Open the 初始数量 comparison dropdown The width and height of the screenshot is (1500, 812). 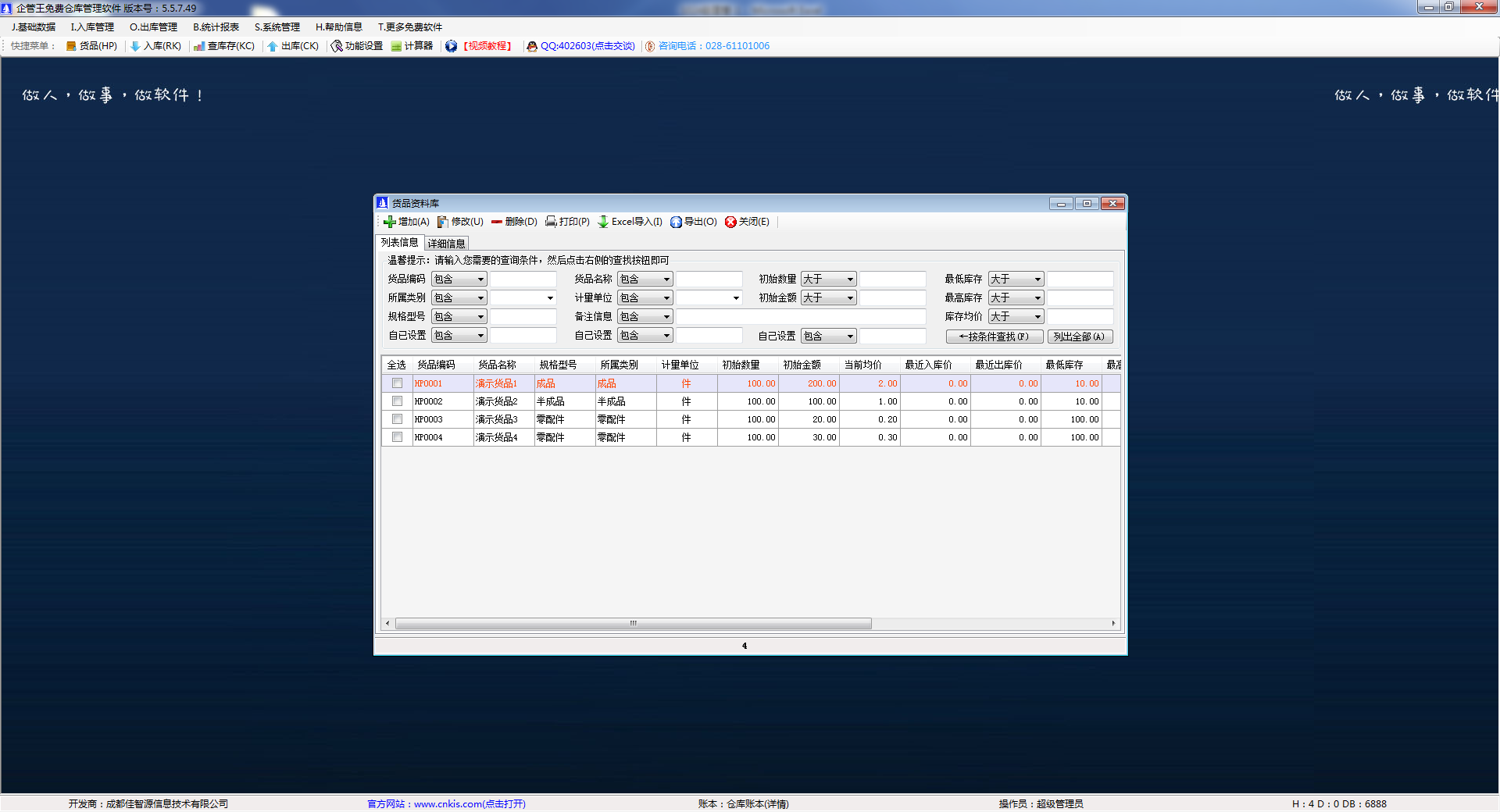[x=829, y=279]
